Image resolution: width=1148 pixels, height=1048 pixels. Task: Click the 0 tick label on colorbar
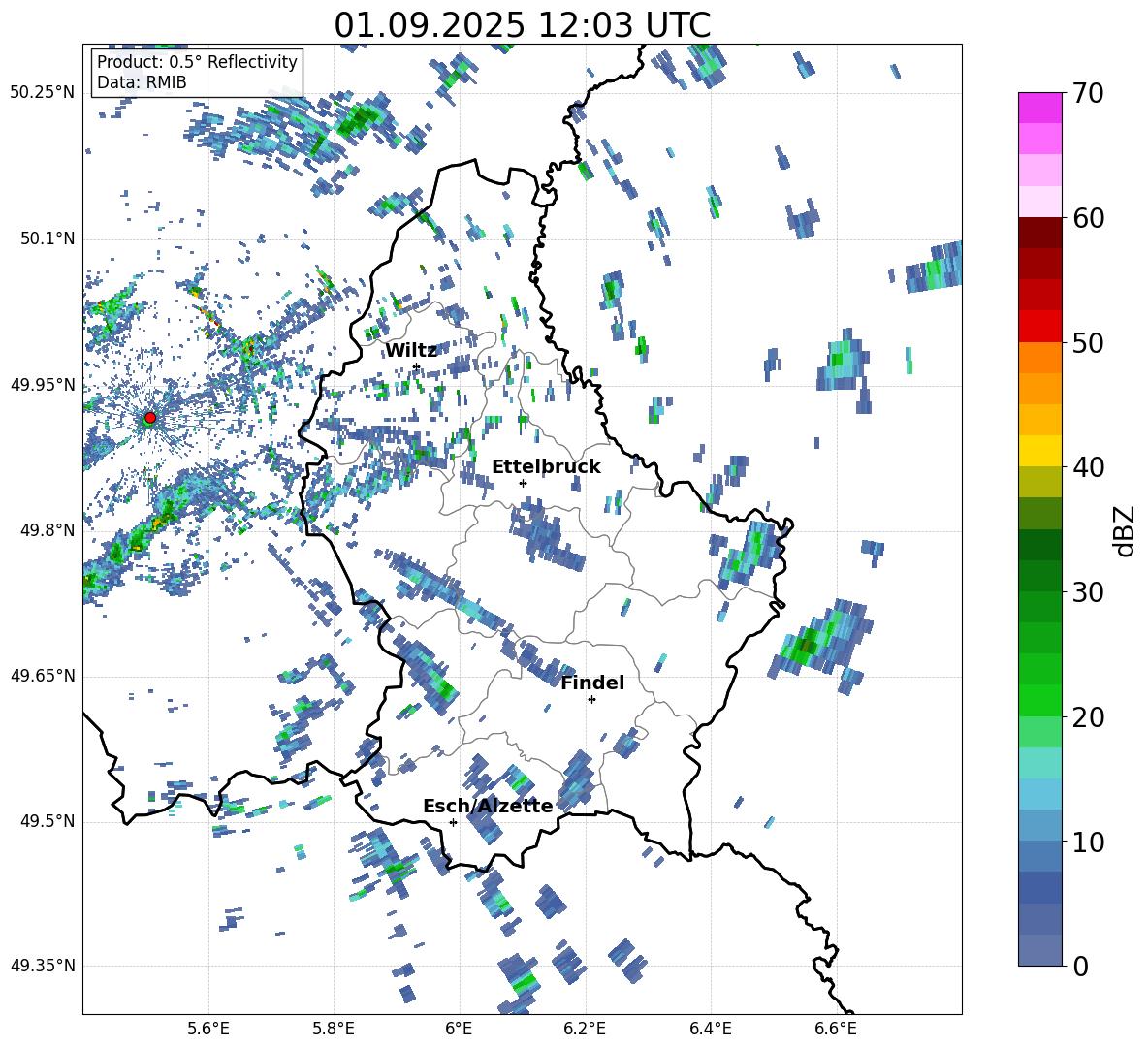[1080, 966]
